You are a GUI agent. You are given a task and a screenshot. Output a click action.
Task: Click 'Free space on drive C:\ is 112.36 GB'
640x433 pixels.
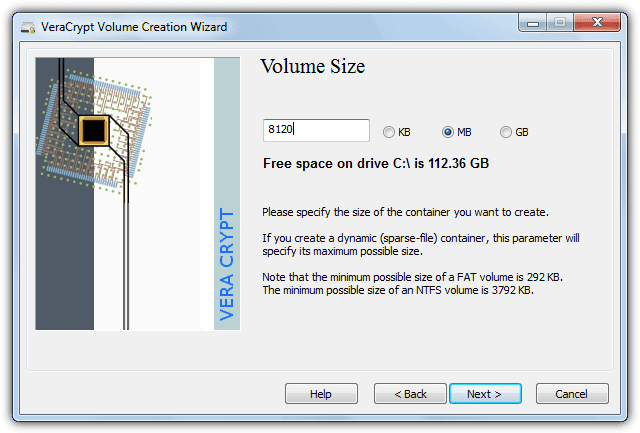(376, 163)
